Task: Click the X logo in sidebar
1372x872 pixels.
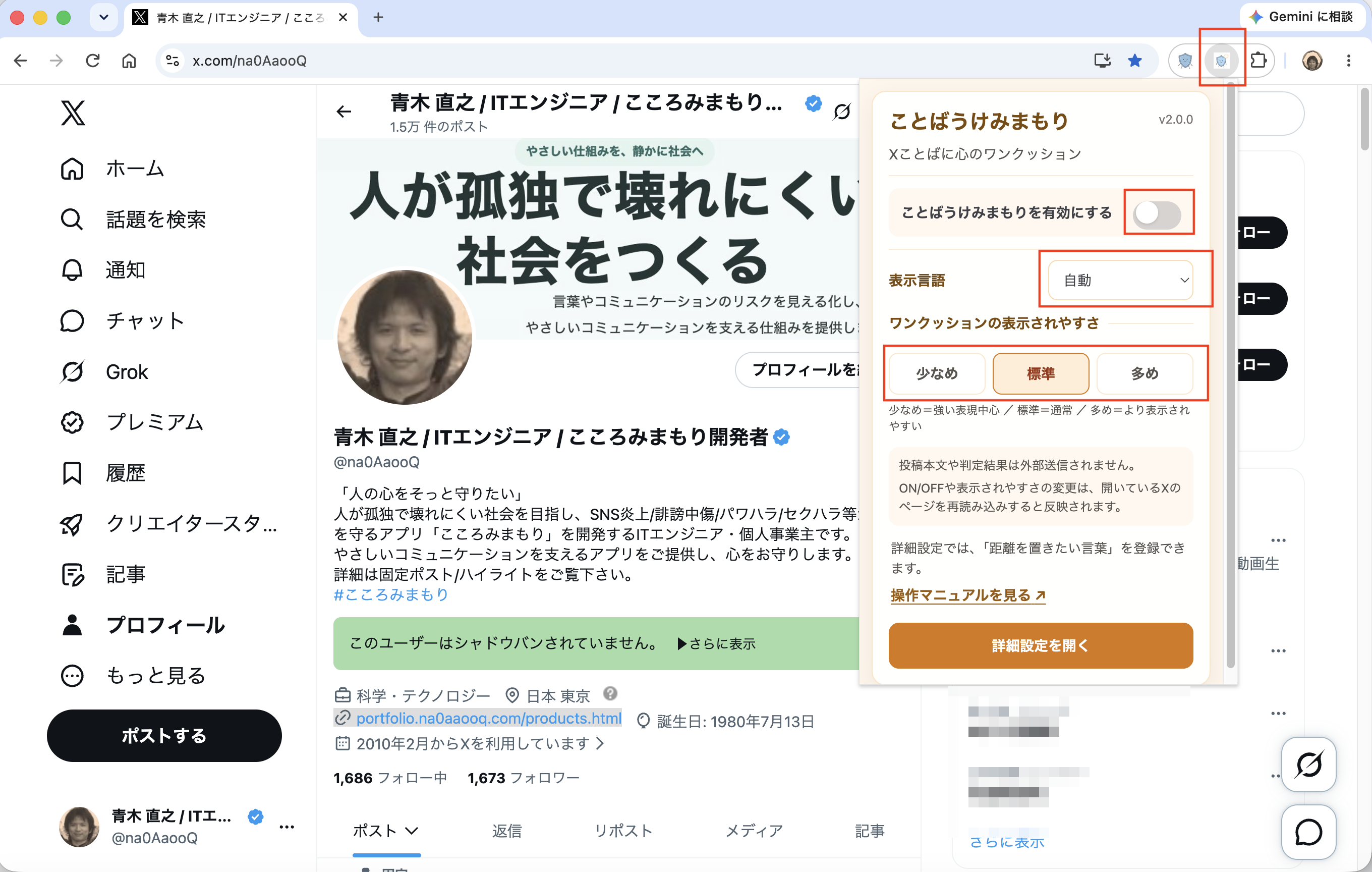Action: coord(73,113)
